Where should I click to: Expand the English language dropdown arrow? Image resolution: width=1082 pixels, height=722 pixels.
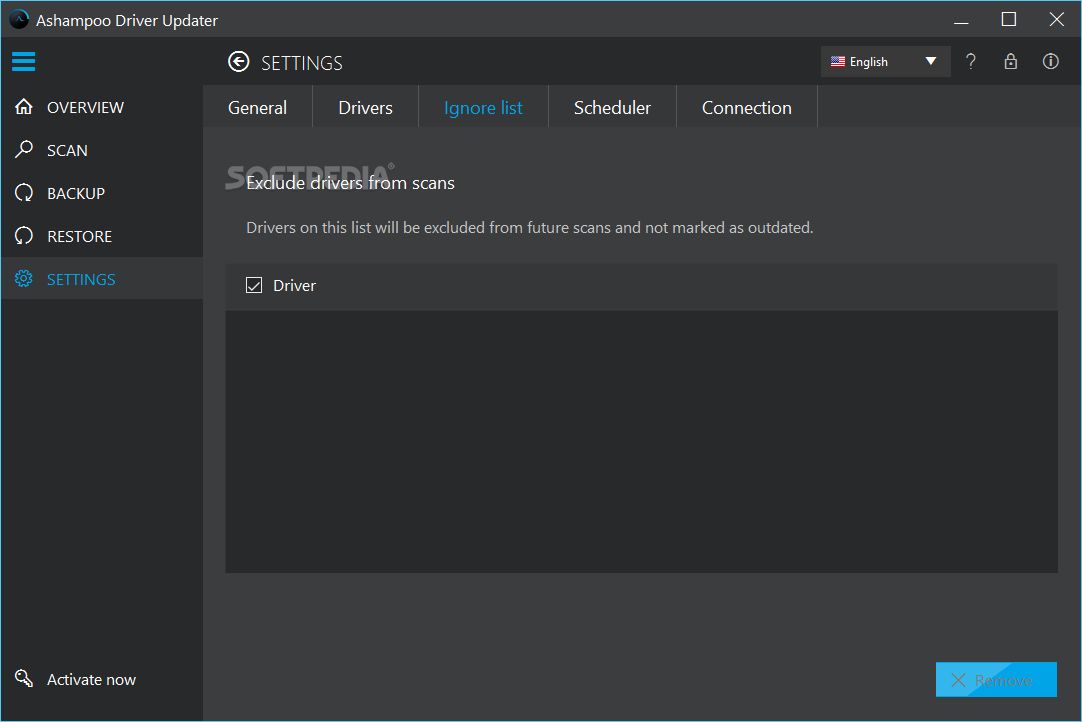pos(931,61)
